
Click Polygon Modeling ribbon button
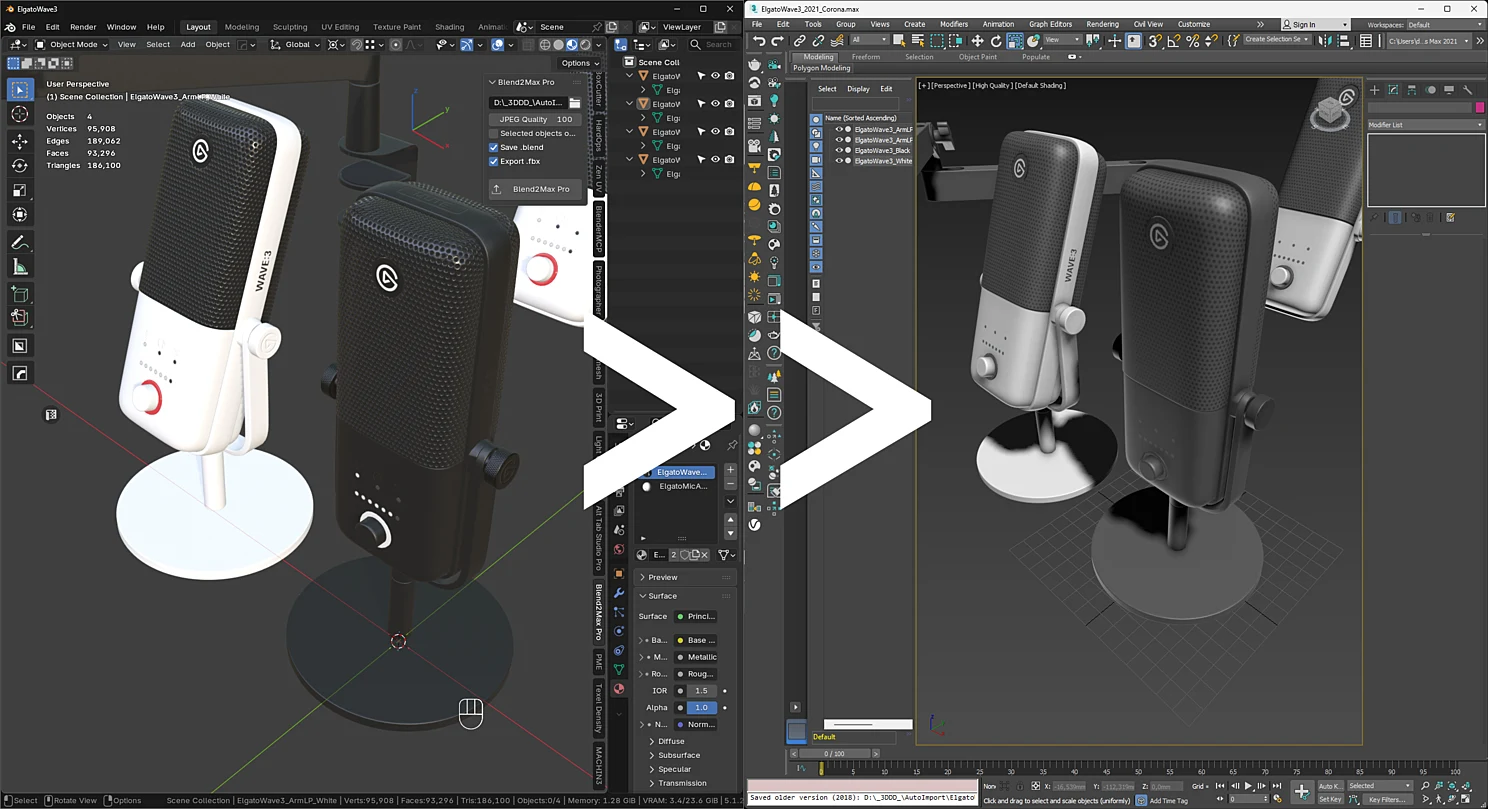pyautogui.click(x=821, y=68)
